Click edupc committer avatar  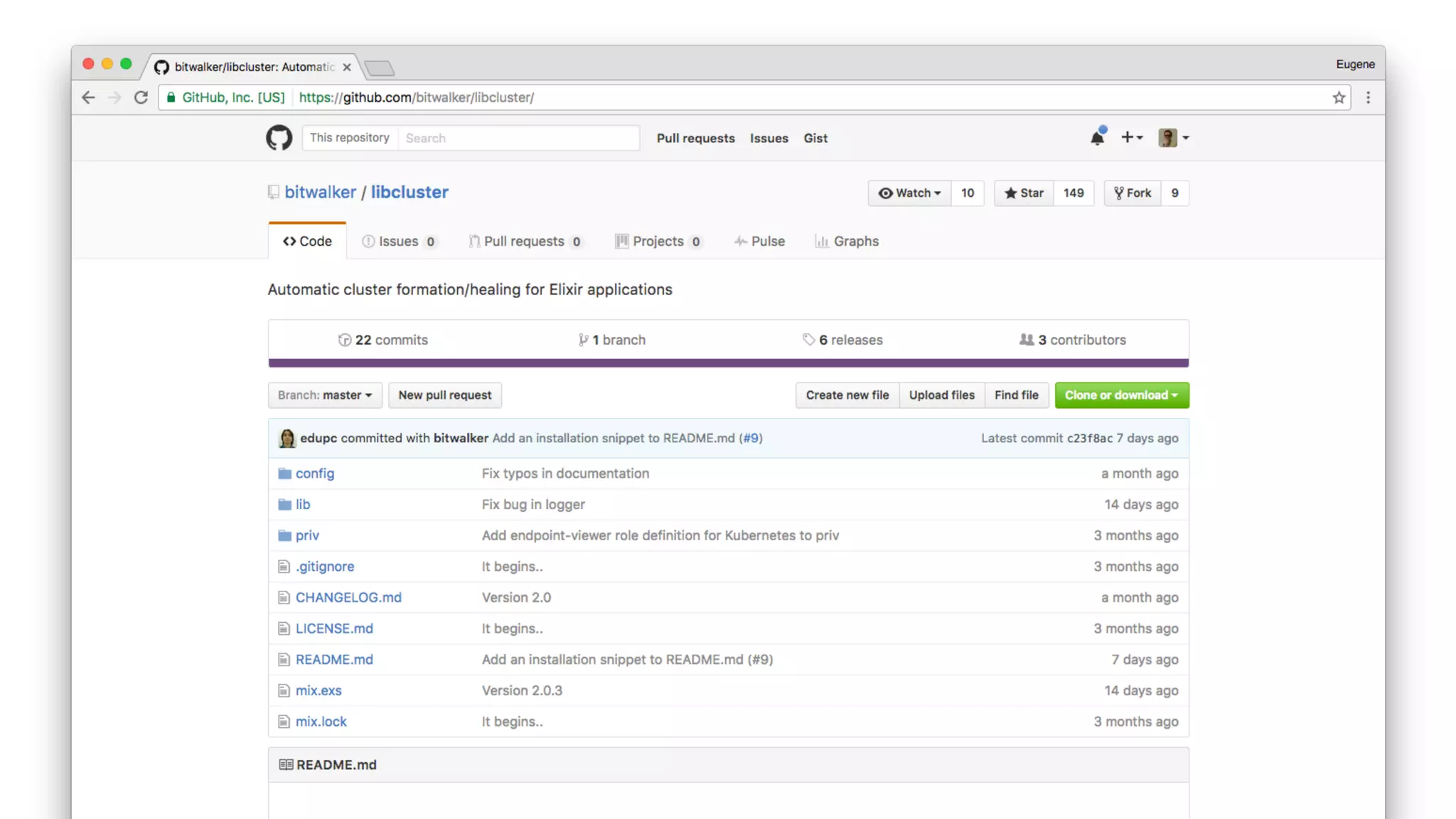[287, 439]
